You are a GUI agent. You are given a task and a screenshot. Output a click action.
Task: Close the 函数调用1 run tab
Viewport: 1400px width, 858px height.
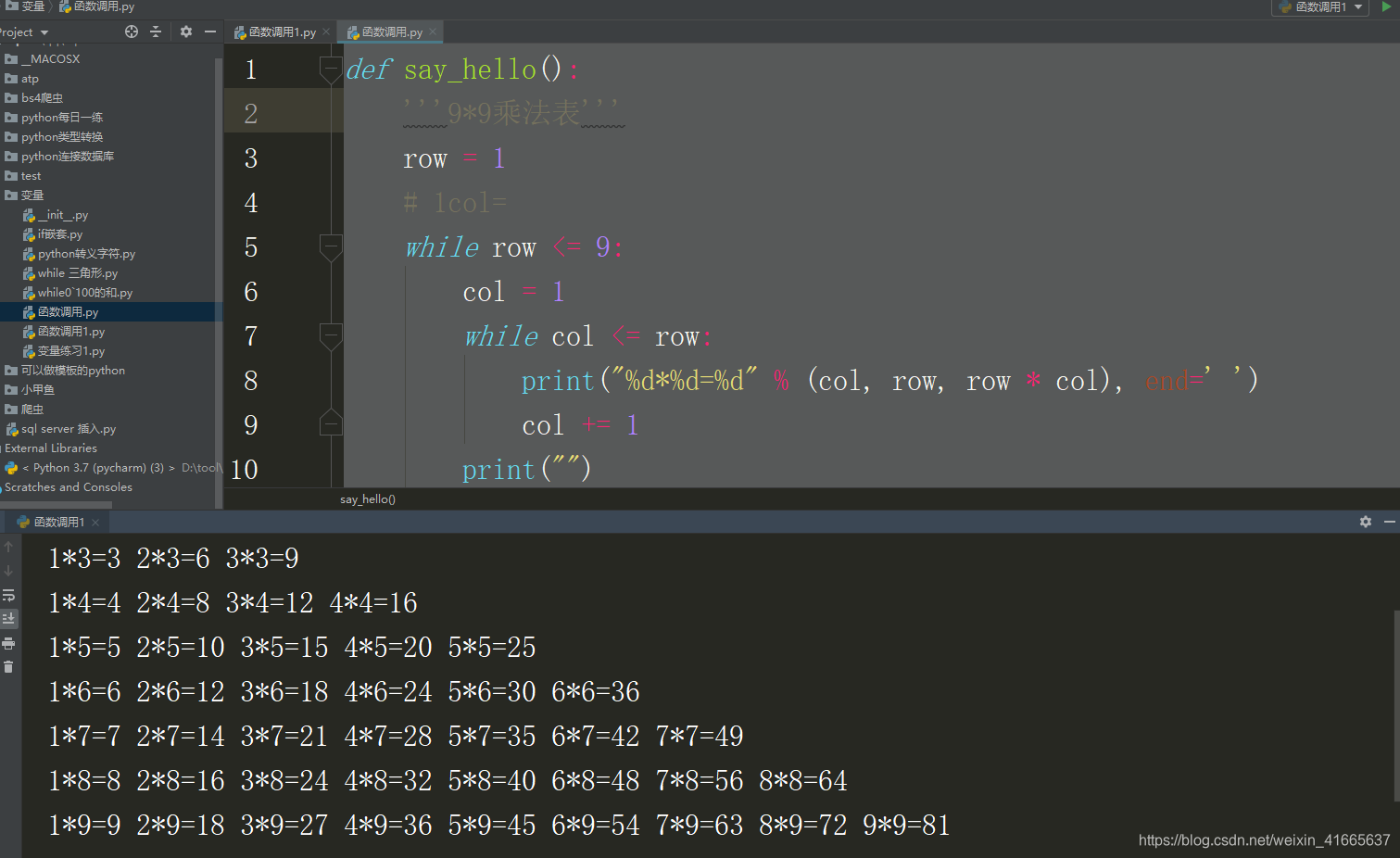[x=95, y=523]
